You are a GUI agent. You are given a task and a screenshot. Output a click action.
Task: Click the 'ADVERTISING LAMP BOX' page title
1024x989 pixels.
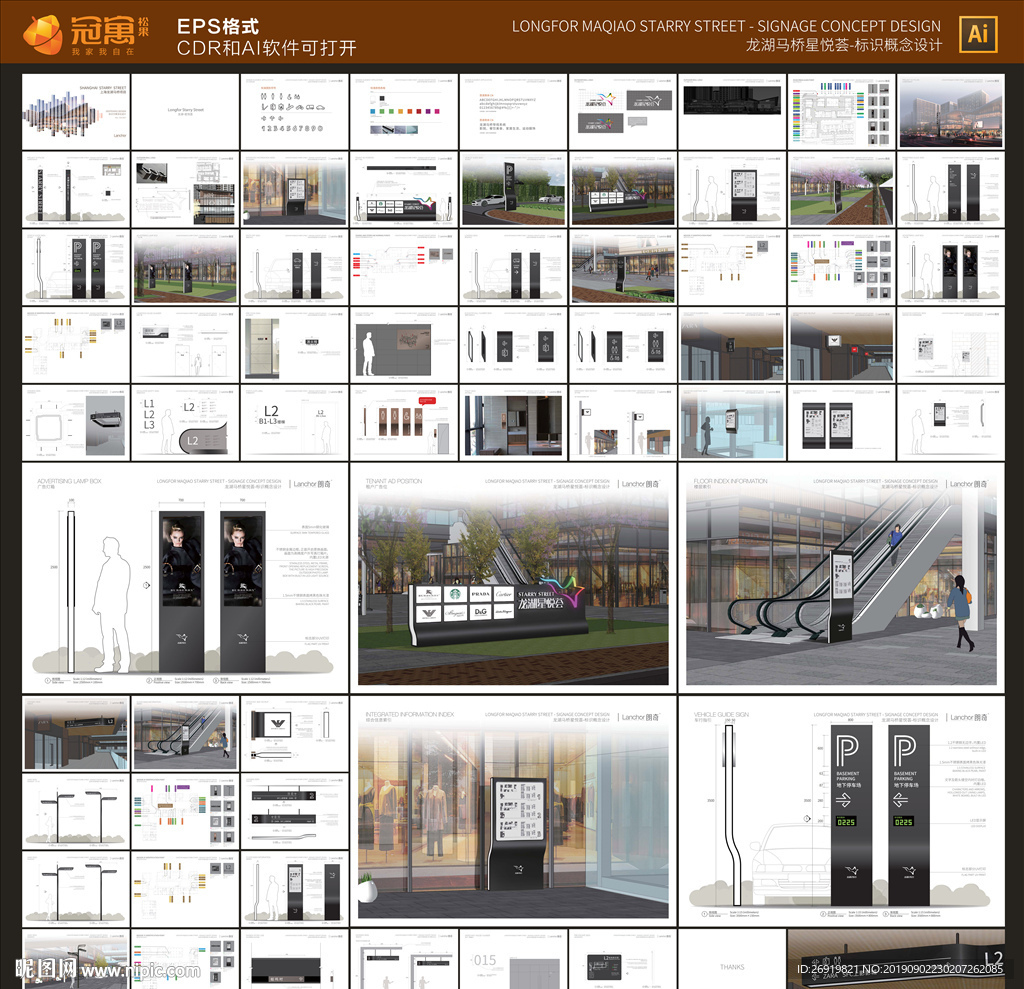click(69, 481)
